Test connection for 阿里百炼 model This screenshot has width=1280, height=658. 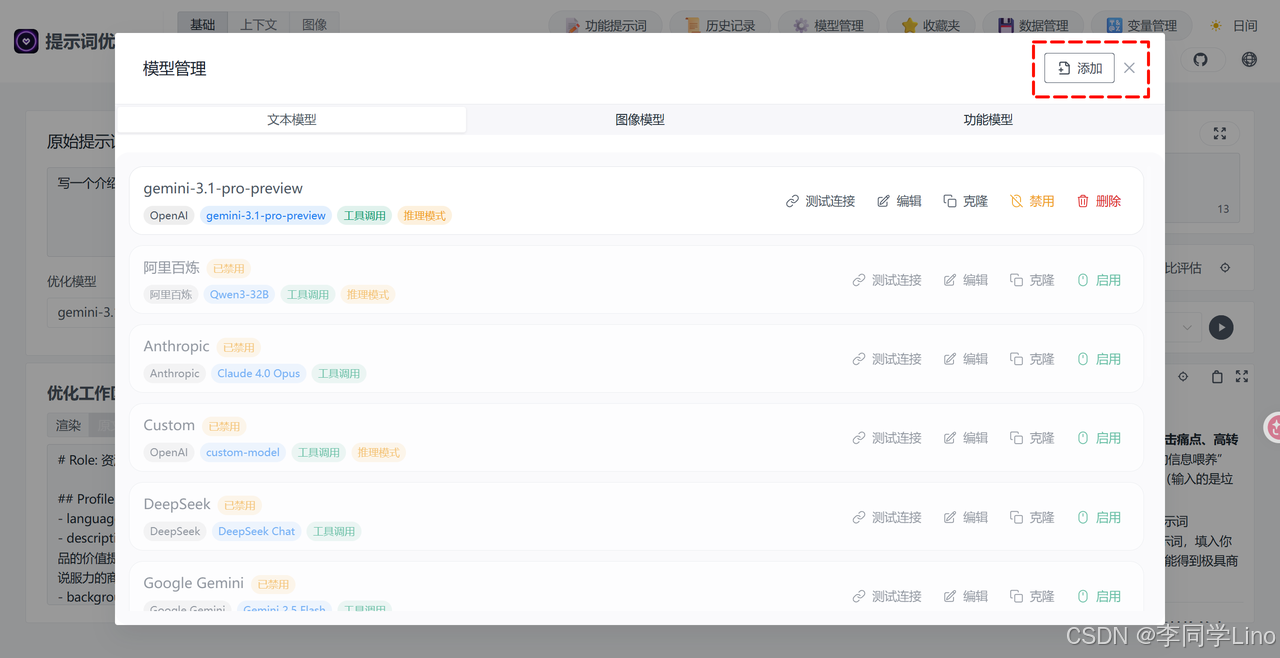pos(886,280)
